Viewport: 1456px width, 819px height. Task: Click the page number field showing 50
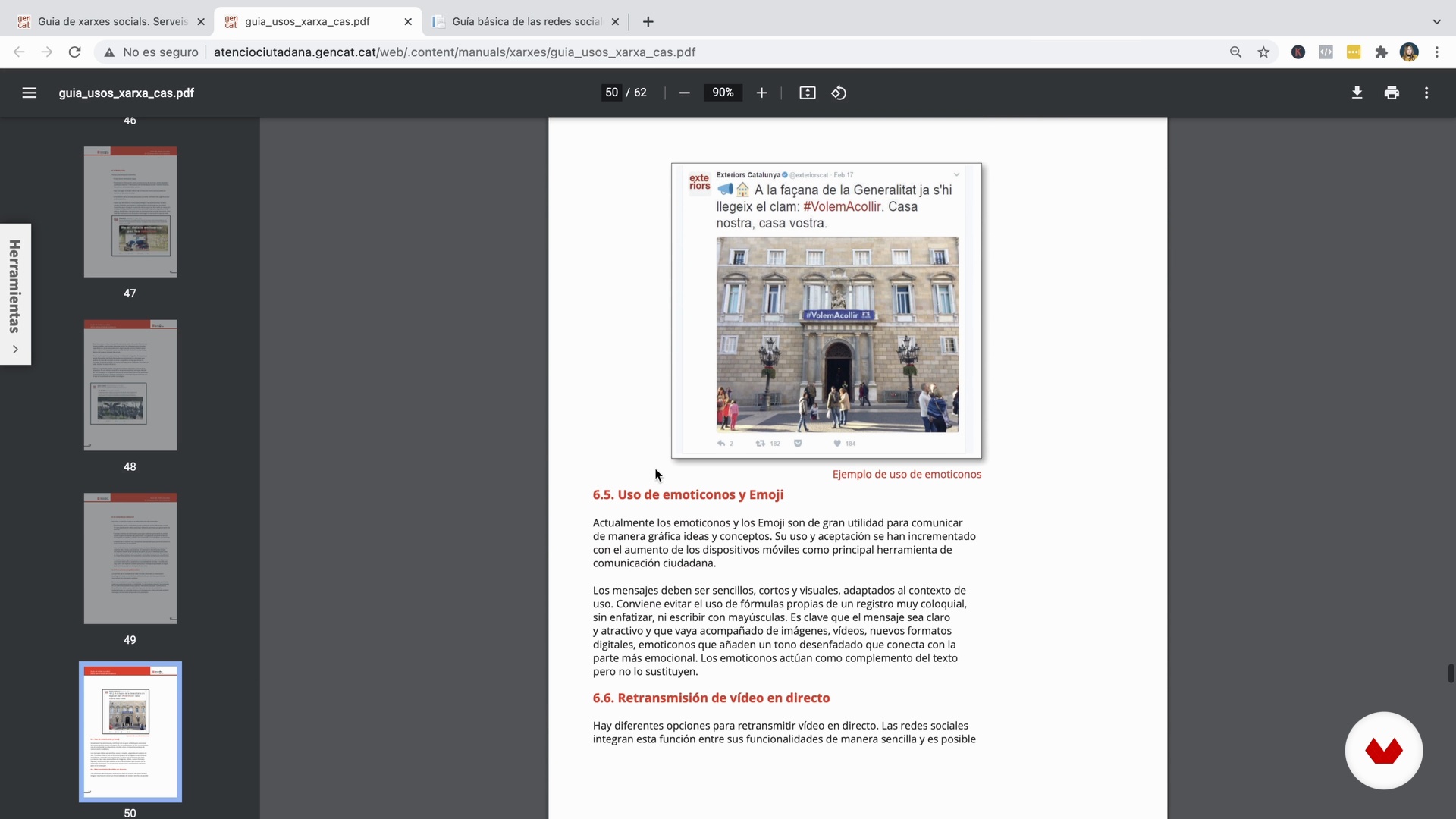(611, 93)
